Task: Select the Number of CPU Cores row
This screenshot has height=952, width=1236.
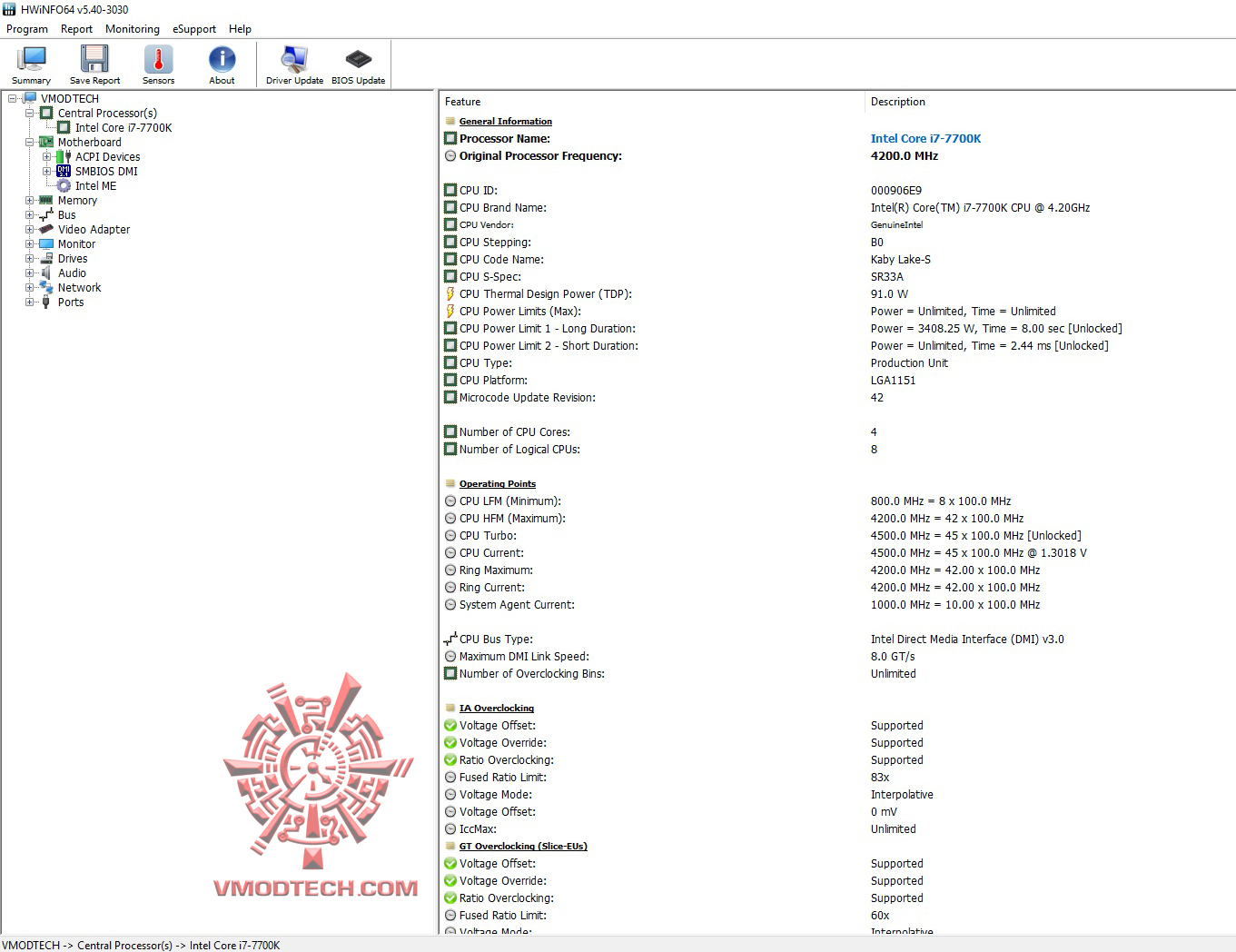Action: pyautogui.click(x=837, y=431)
